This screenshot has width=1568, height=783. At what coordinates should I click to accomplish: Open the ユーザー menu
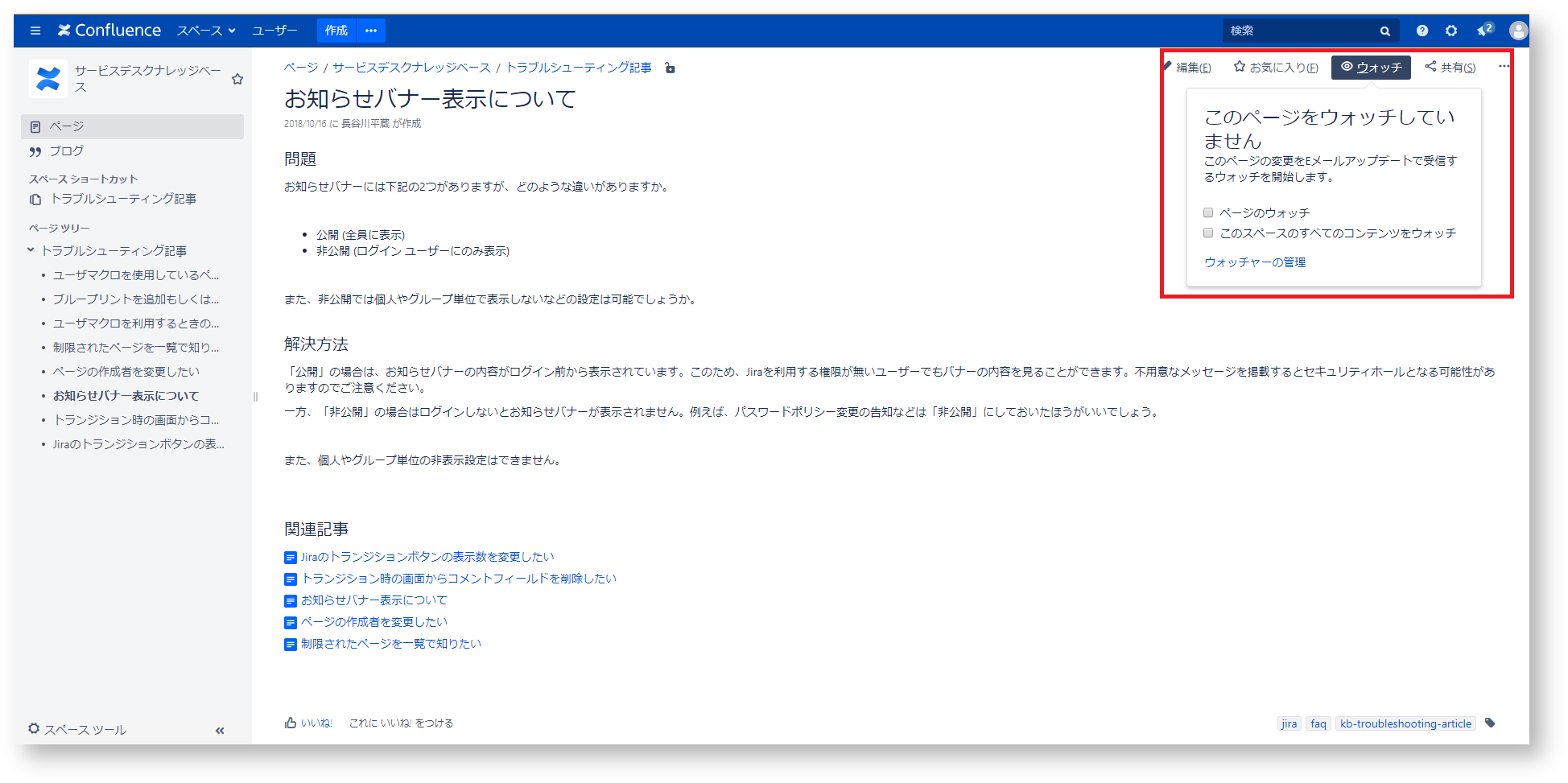(x=274, y=31)
